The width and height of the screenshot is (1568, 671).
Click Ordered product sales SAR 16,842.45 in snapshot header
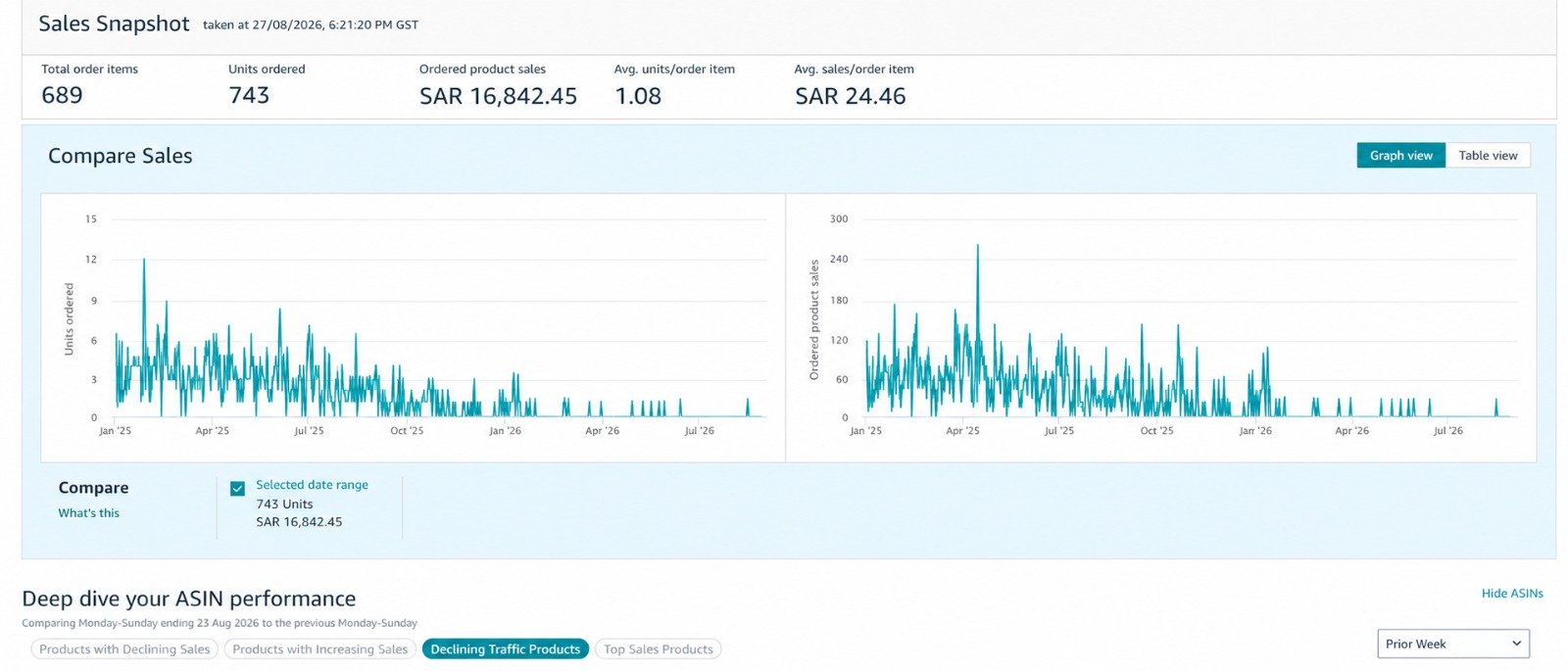click(x=498, y=96)
